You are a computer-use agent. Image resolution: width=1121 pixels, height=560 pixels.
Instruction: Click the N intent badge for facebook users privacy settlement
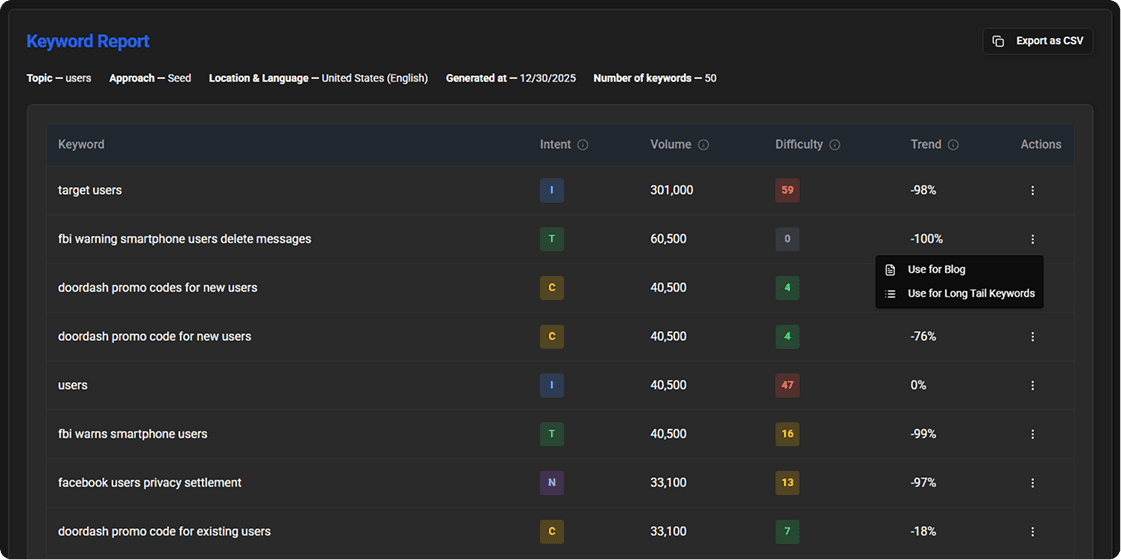[x=552, y=483]
